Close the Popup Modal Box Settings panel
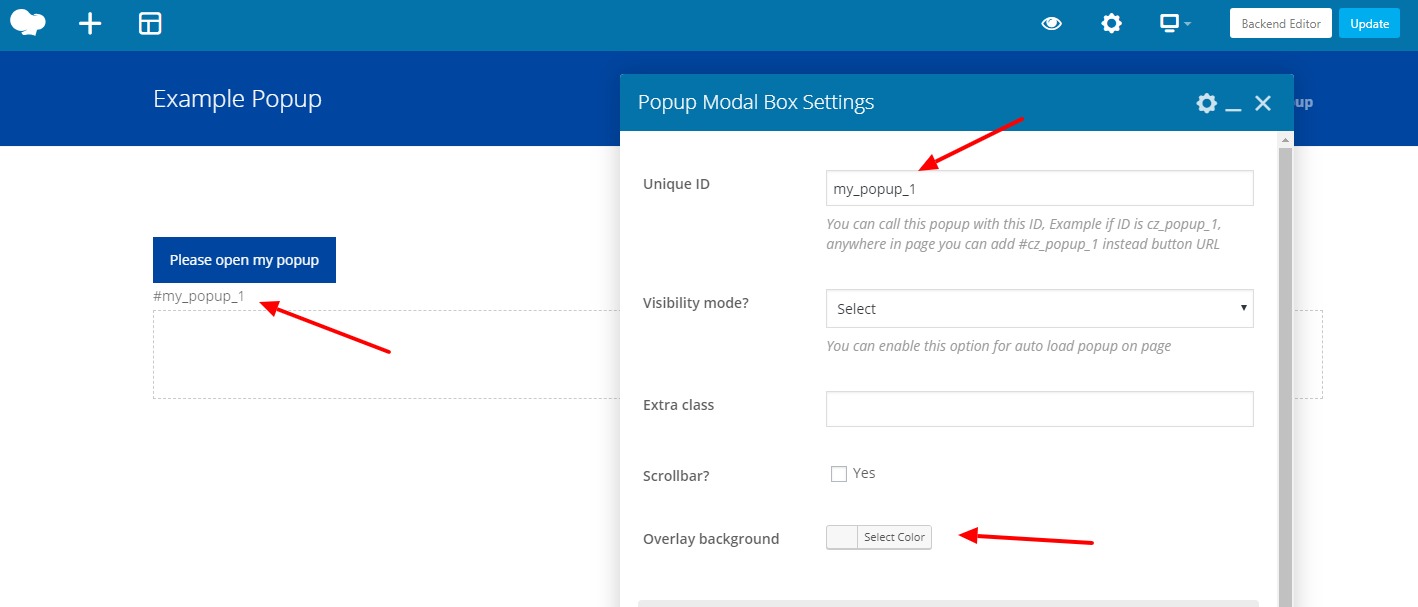Image resolution: width=1418 pixels, height=607 pixels. (x=1263, y=103)
